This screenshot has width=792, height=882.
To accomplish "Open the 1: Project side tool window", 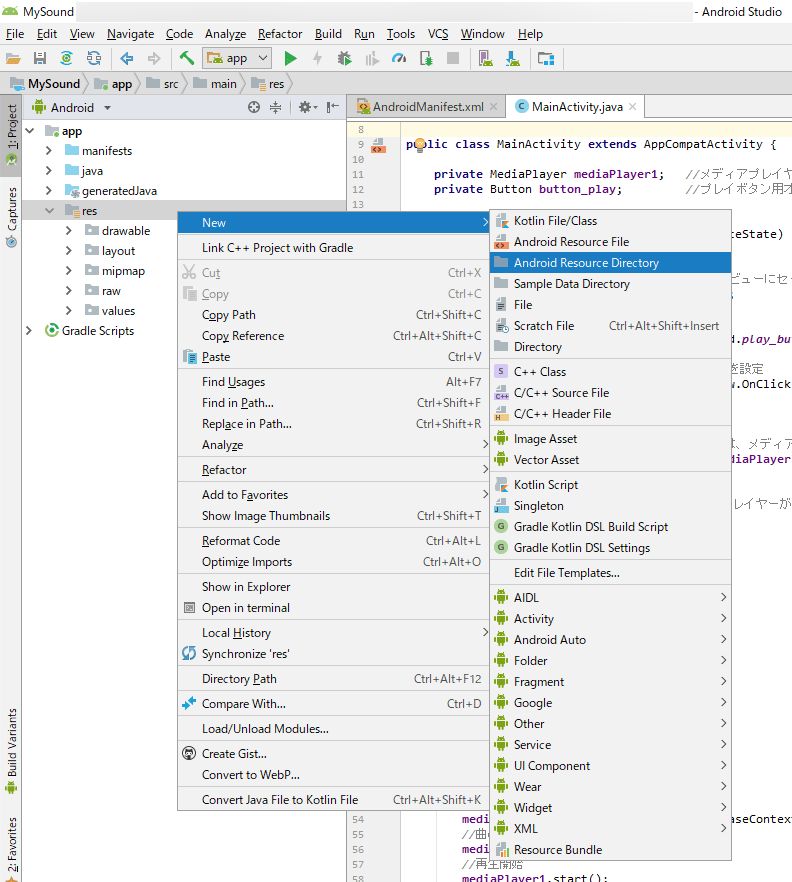I will pos(11,134).
